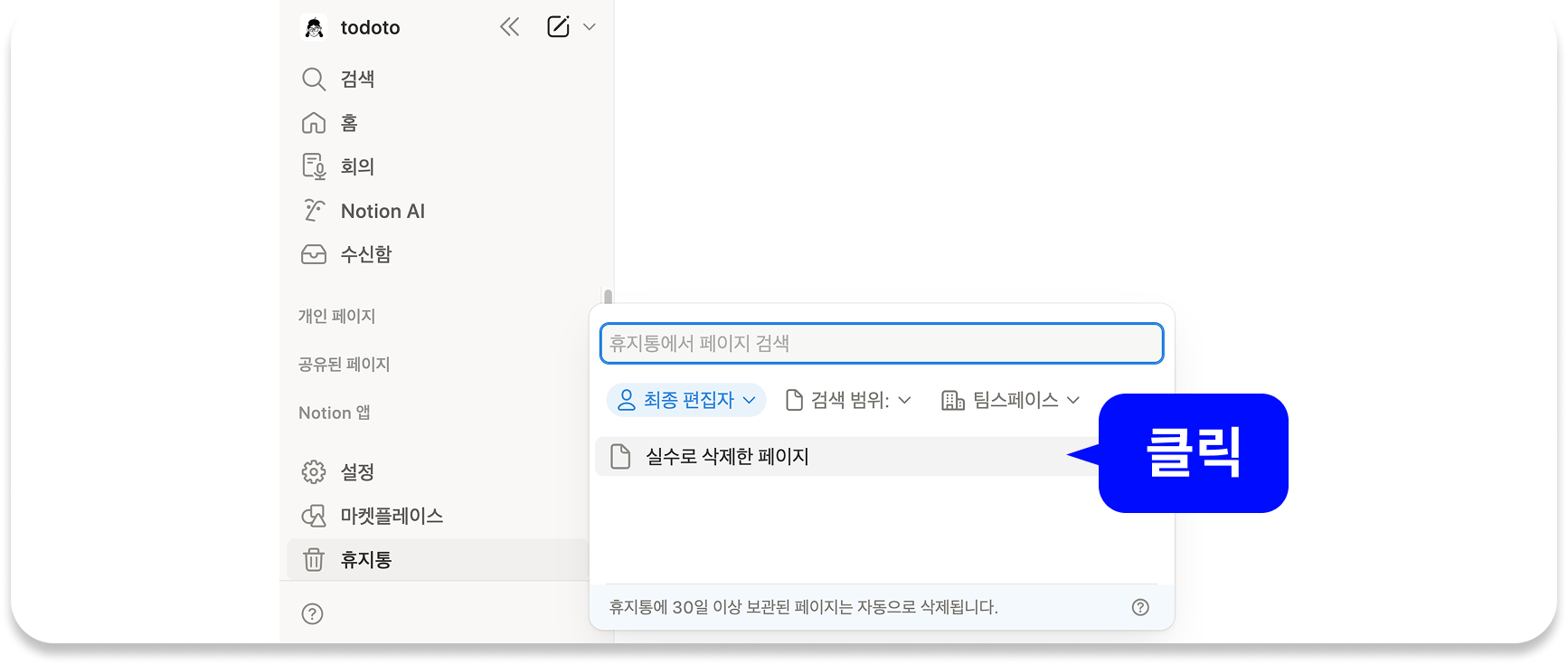The height and width of the screenshot is (665, 1568).
Task: Expand the arrow next to new page icon
Action: point(590,27)
